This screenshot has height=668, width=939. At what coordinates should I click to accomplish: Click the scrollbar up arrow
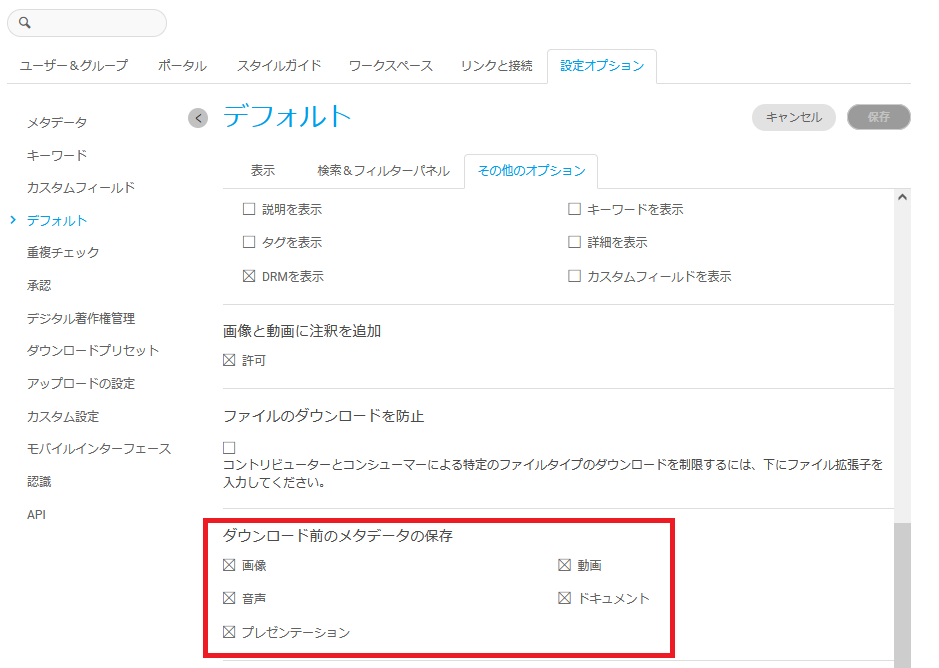pos(902,198)
